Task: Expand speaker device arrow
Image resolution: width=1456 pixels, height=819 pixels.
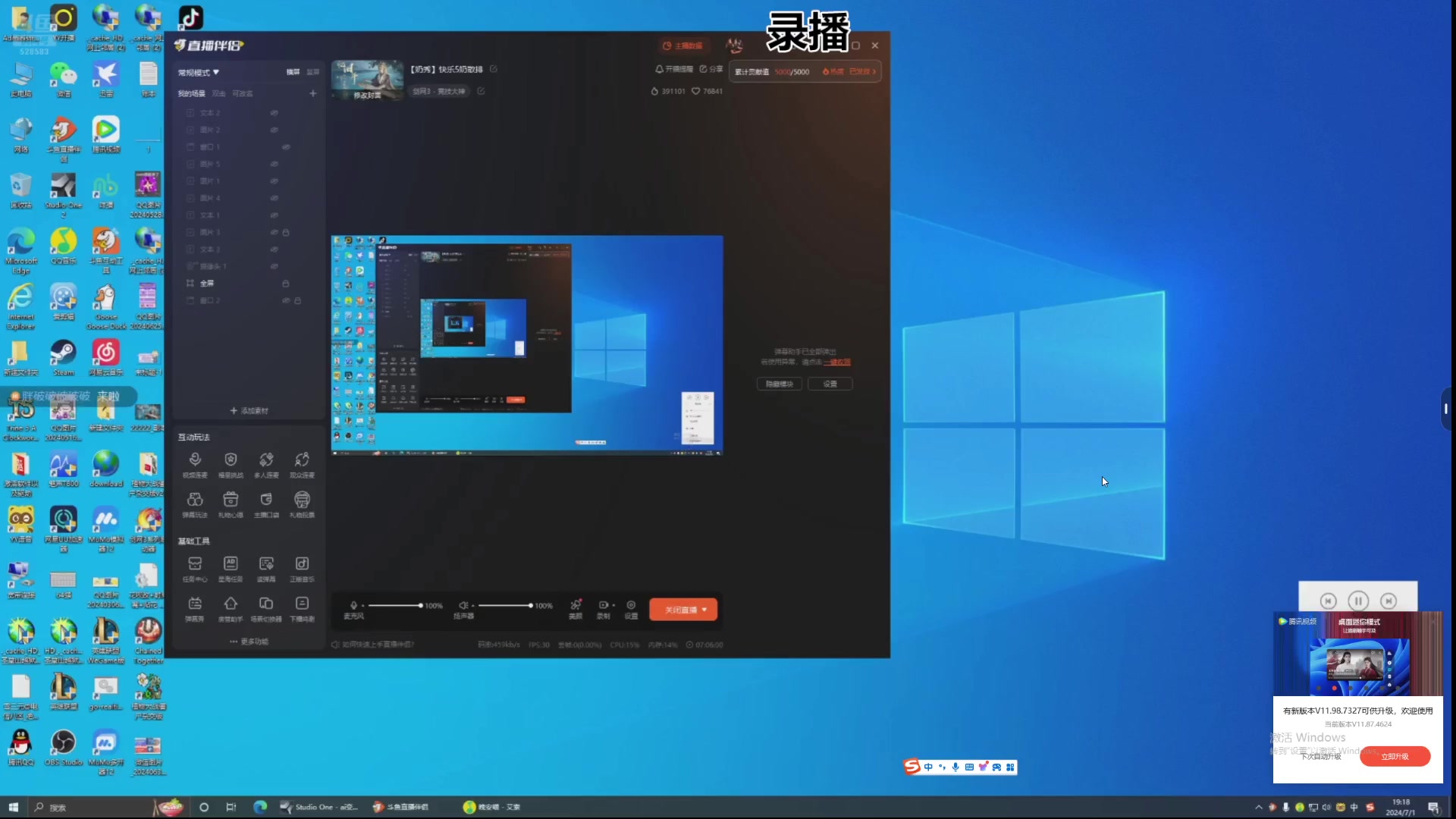Action: [x=472, y=606]
